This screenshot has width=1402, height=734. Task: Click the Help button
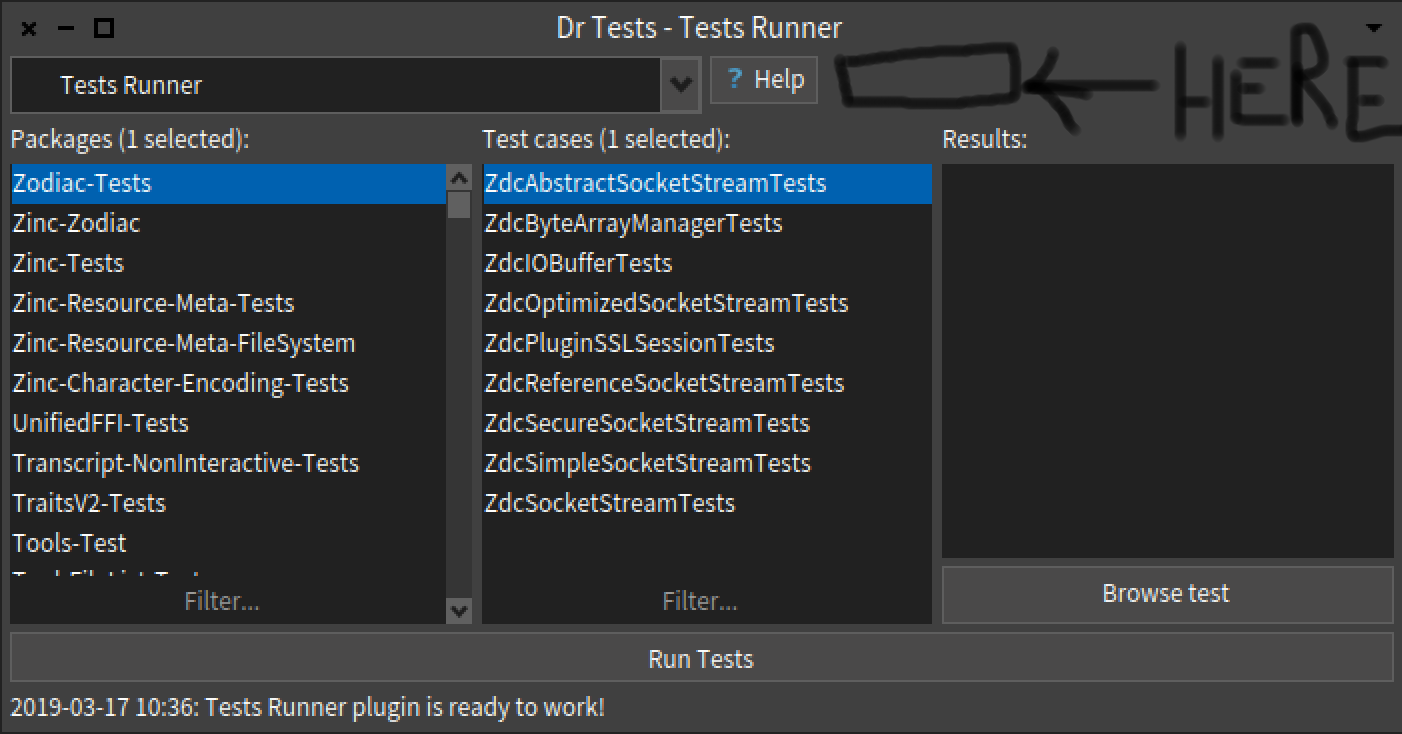point(763,80)
